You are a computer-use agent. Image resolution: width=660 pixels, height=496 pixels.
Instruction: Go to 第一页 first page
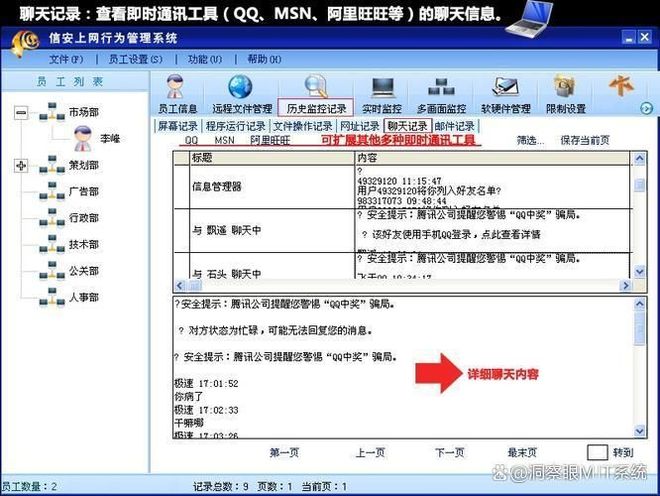tap(284, 453)
